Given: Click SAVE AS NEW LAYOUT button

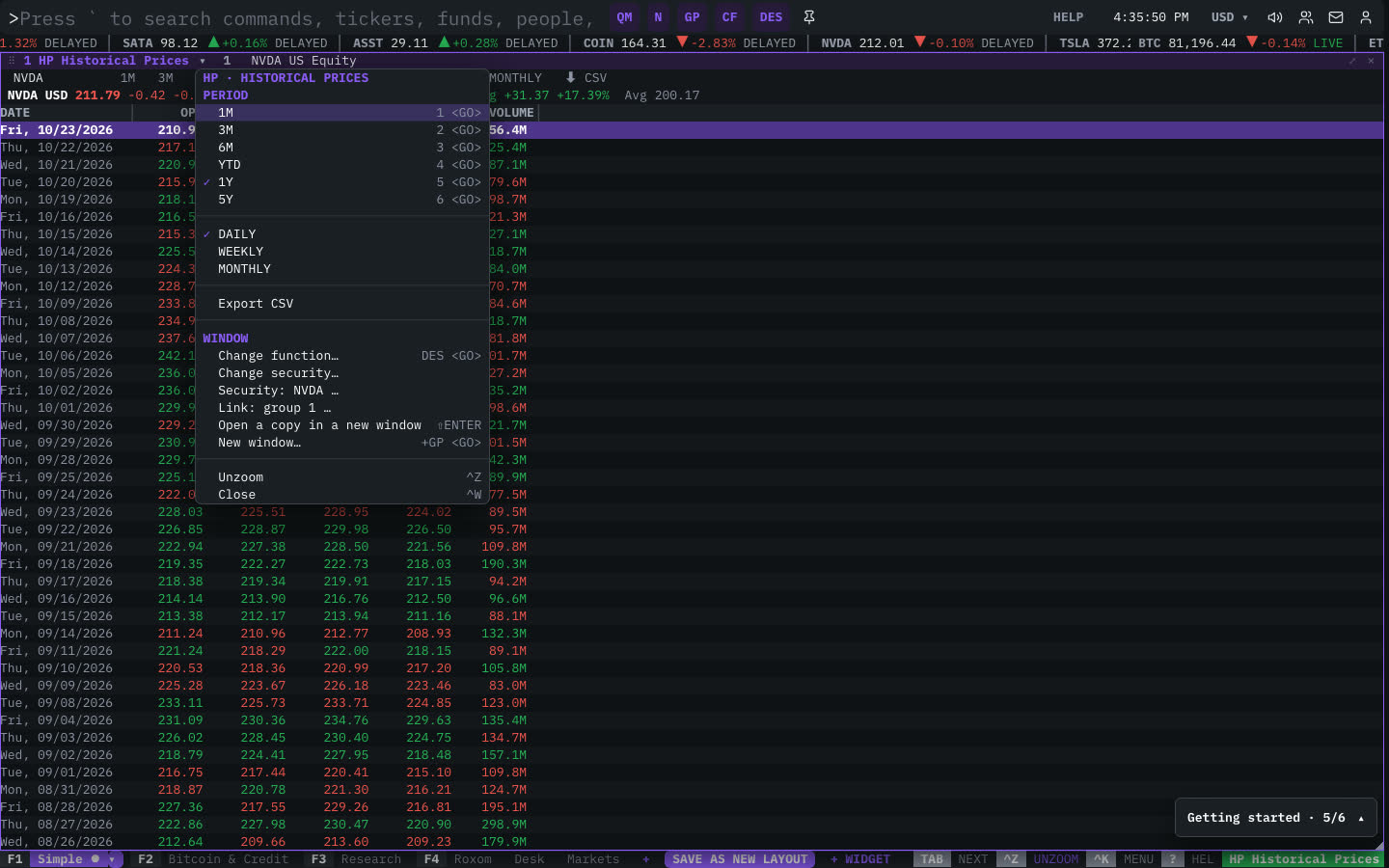Looking at the screenshot, I should [740, 859].
